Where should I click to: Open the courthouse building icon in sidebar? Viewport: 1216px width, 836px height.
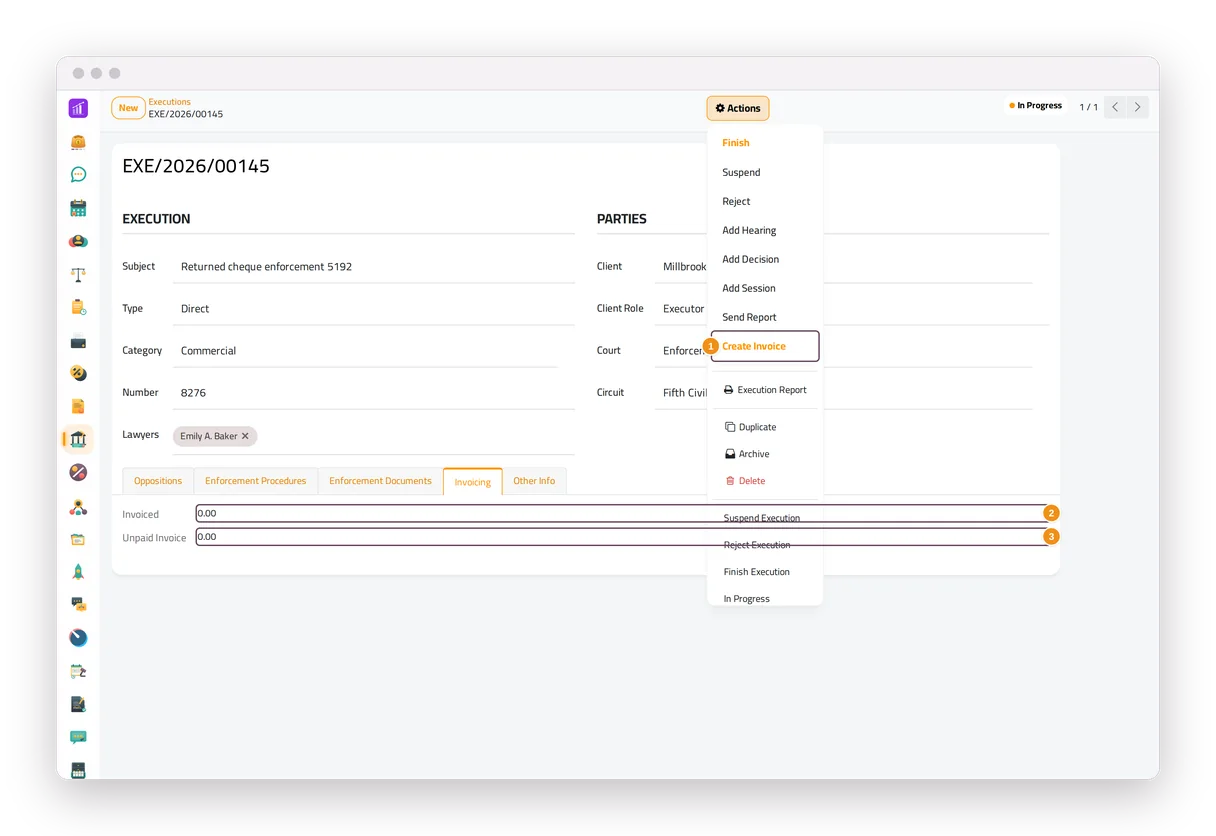tap(78, 439)
